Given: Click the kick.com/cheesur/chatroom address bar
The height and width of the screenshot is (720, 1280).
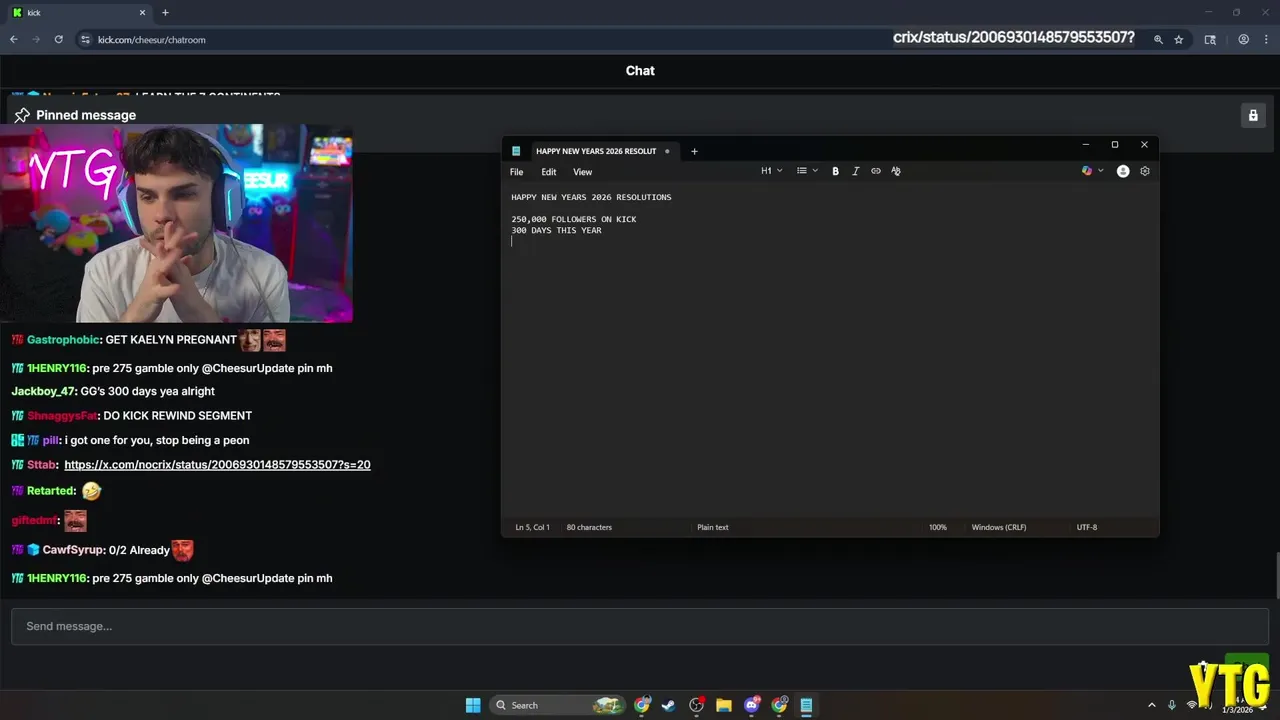Looking at the screenshot, I should [x=152, y=40].
